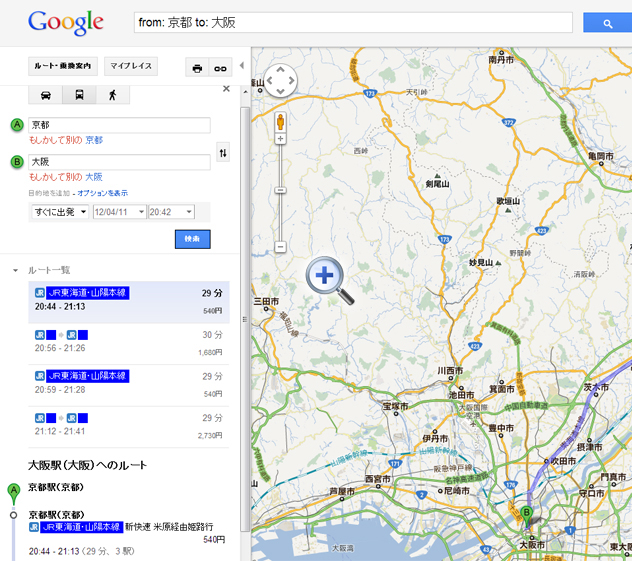
Task: Click the Street View pegman icon
Action: 281,122
